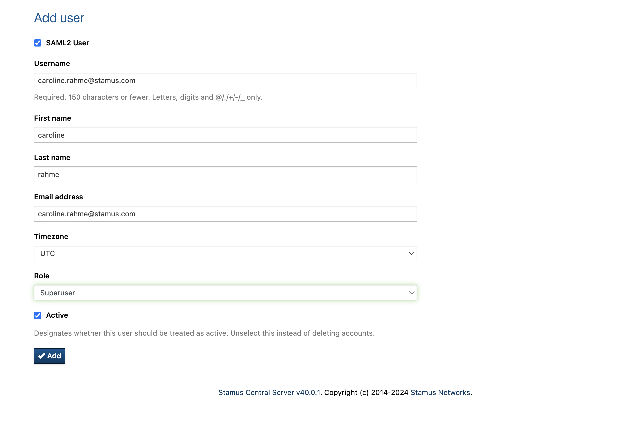Click into the First name field
The height and width of the screenshot is (428, 624).
coord(225,135)
